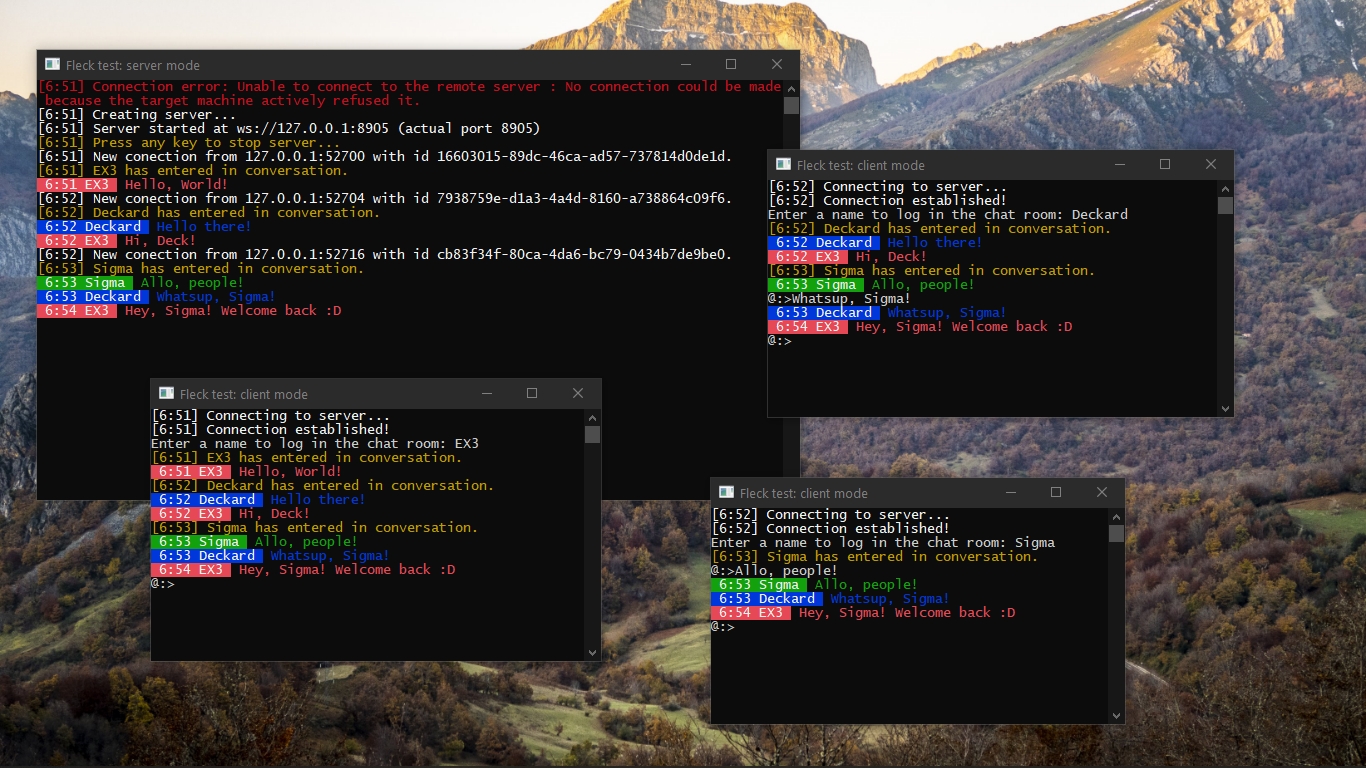Click "@:>Whatsup, Sigma!" typed line in Deckard window
The image size is (1366, 768).
click(x=840, y=299)
